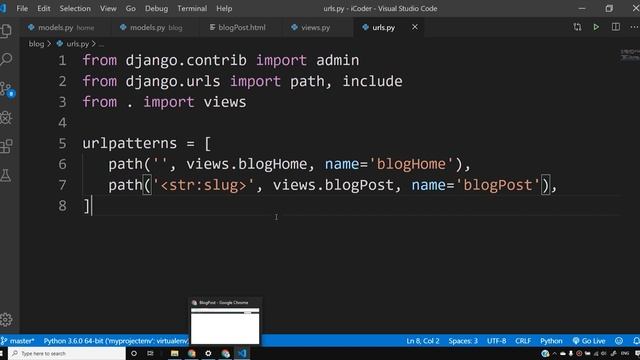Click Cortana circle on the taskbar
The height and width of the screenshot is (360, 640).
133,353
